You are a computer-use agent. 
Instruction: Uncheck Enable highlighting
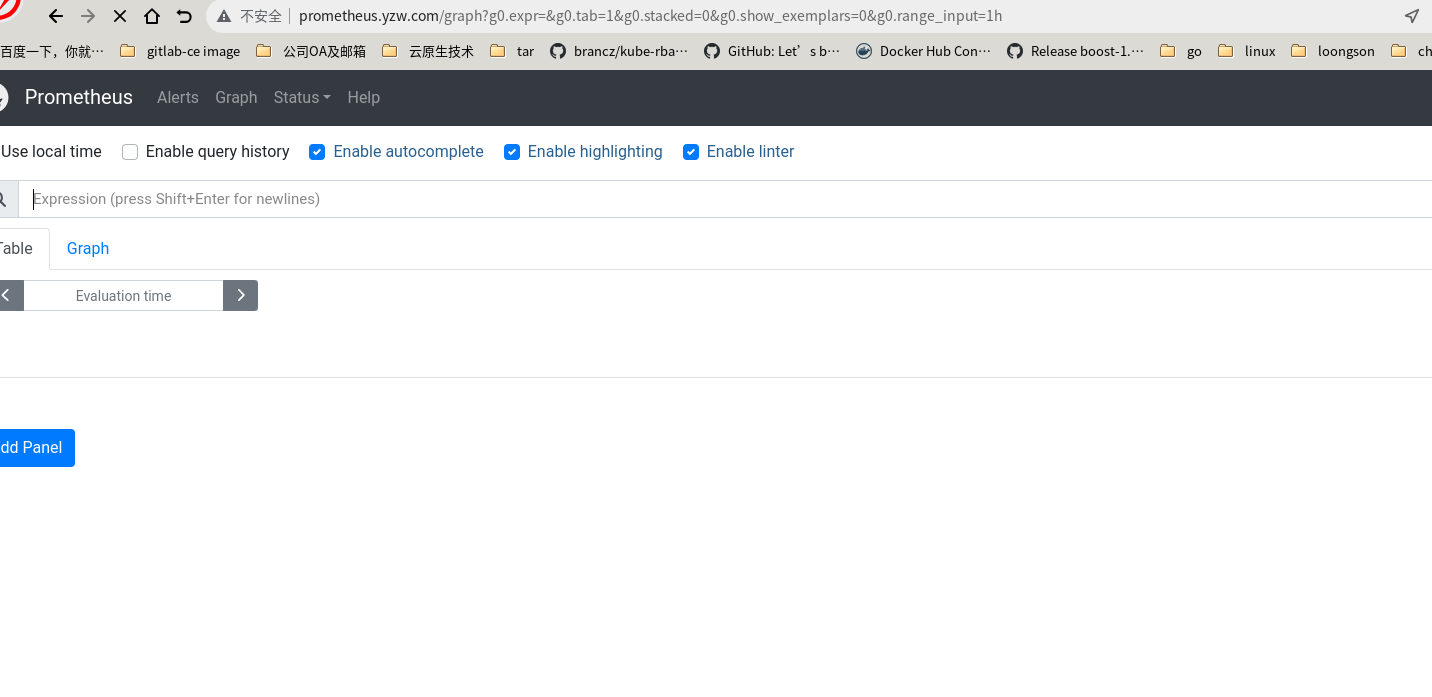tap(512, 152)
